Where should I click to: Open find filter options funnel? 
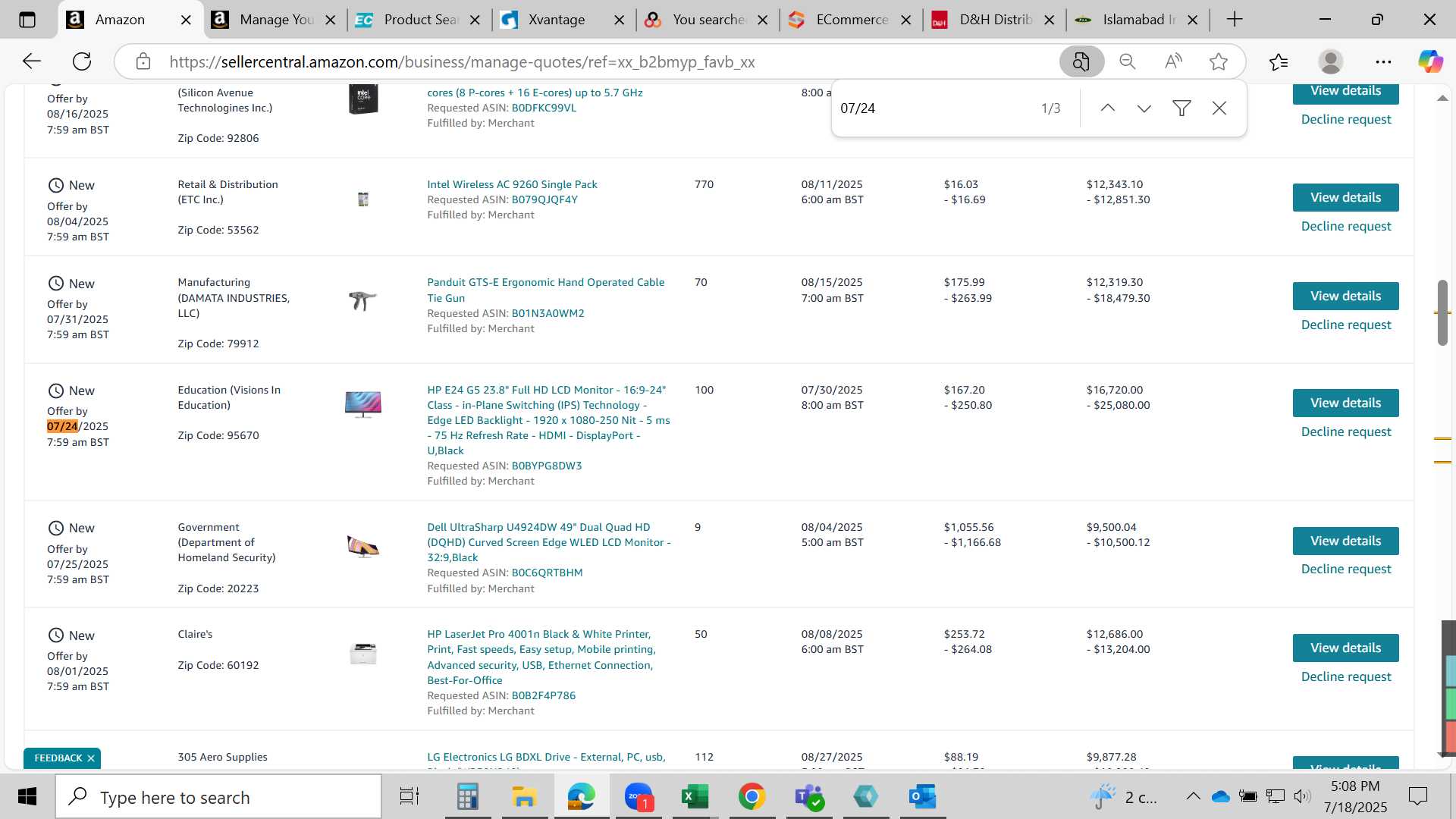coord(1181,108)
